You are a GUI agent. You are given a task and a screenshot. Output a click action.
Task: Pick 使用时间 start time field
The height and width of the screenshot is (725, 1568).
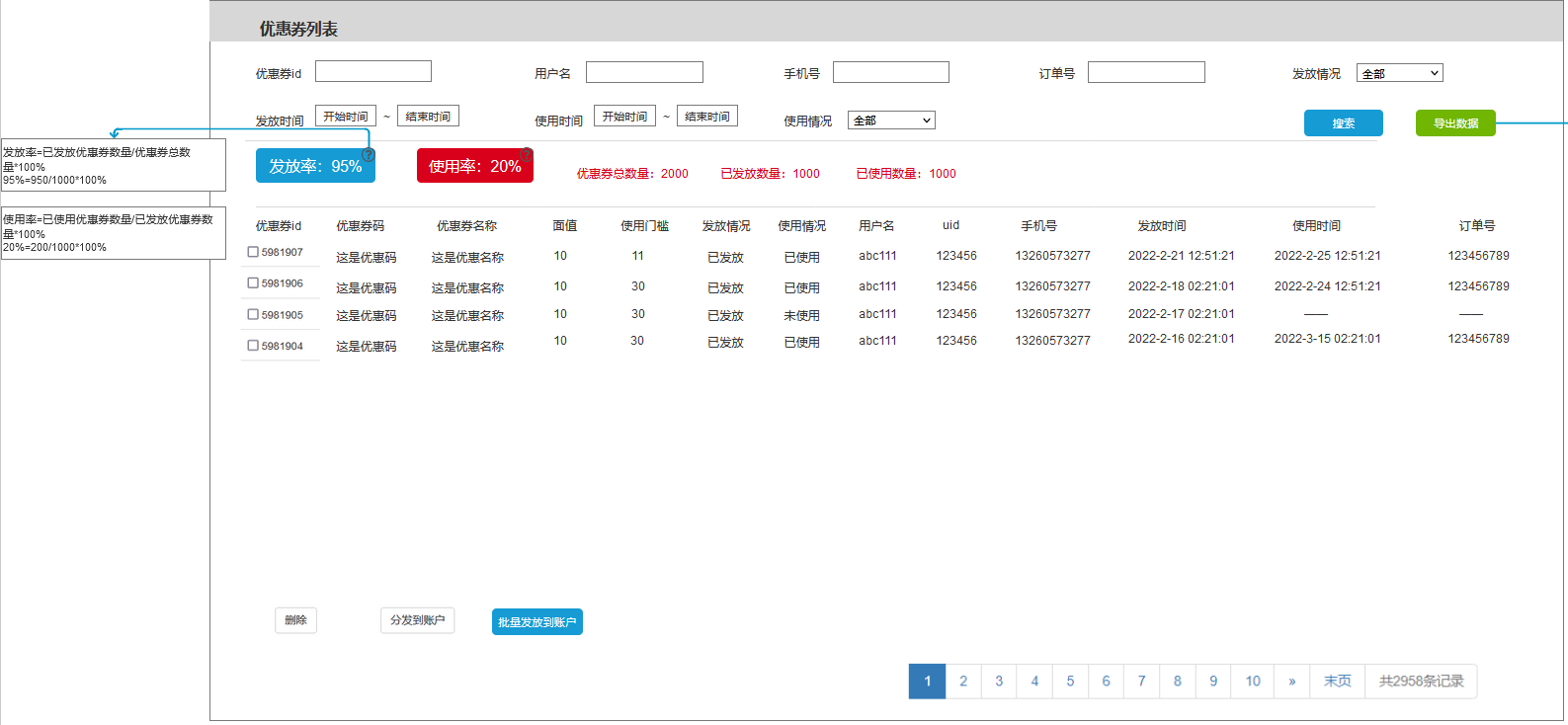coord(624,117)
